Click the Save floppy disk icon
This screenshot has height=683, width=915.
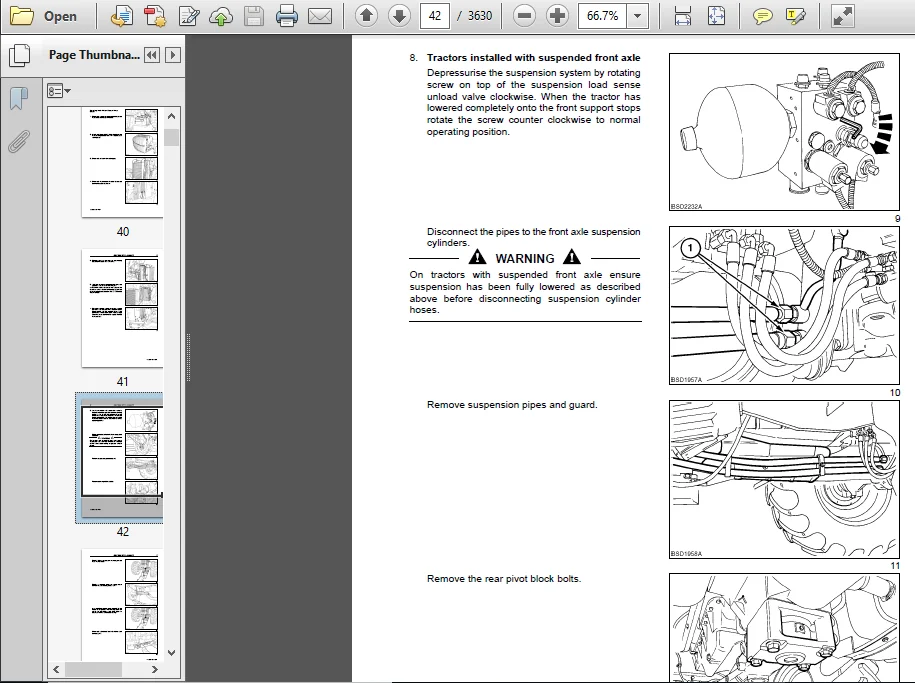click(253, 16)
